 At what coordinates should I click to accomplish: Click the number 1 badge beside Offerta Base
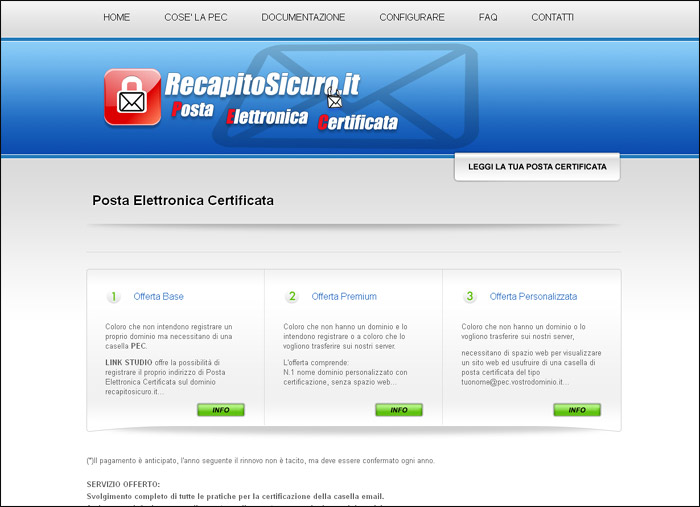113,296
